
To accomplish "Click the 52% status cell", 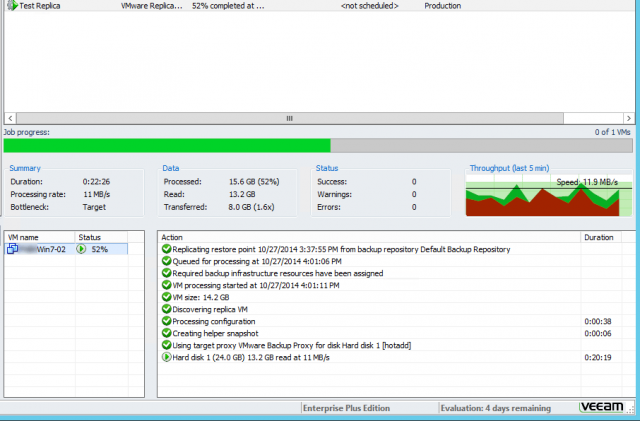I will coord(100,249).
